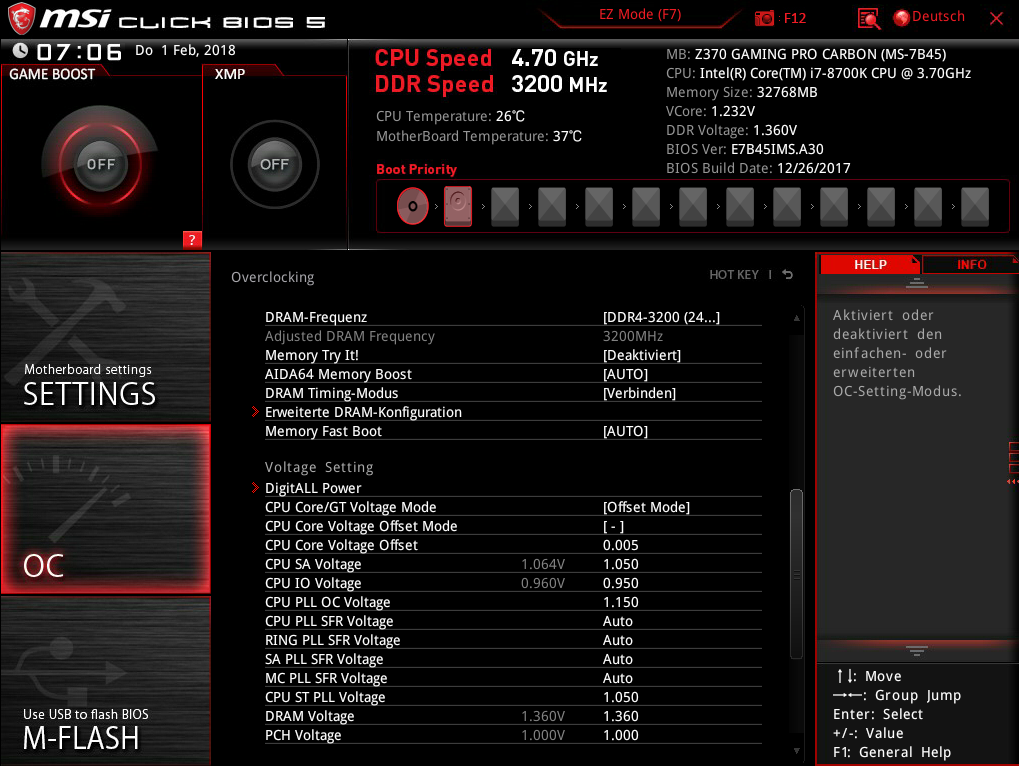Viewport: 1019px width, 766px height.
Task: Change DRAM Timing-Modus Verbinden option
Action: [x=639, y=393]
